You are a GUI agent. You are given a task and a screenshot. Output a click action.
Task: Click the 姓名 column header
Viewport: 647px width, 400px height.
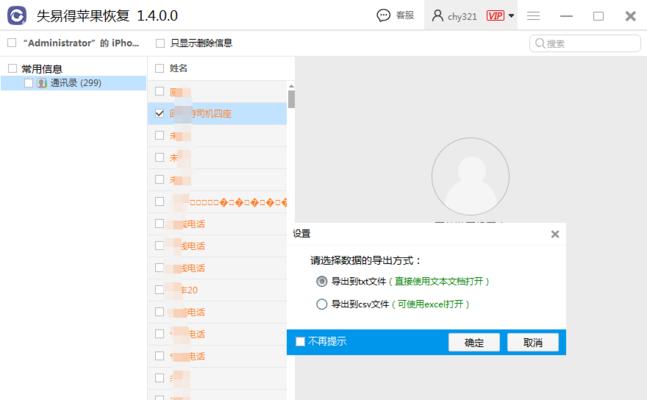[178, 68]
